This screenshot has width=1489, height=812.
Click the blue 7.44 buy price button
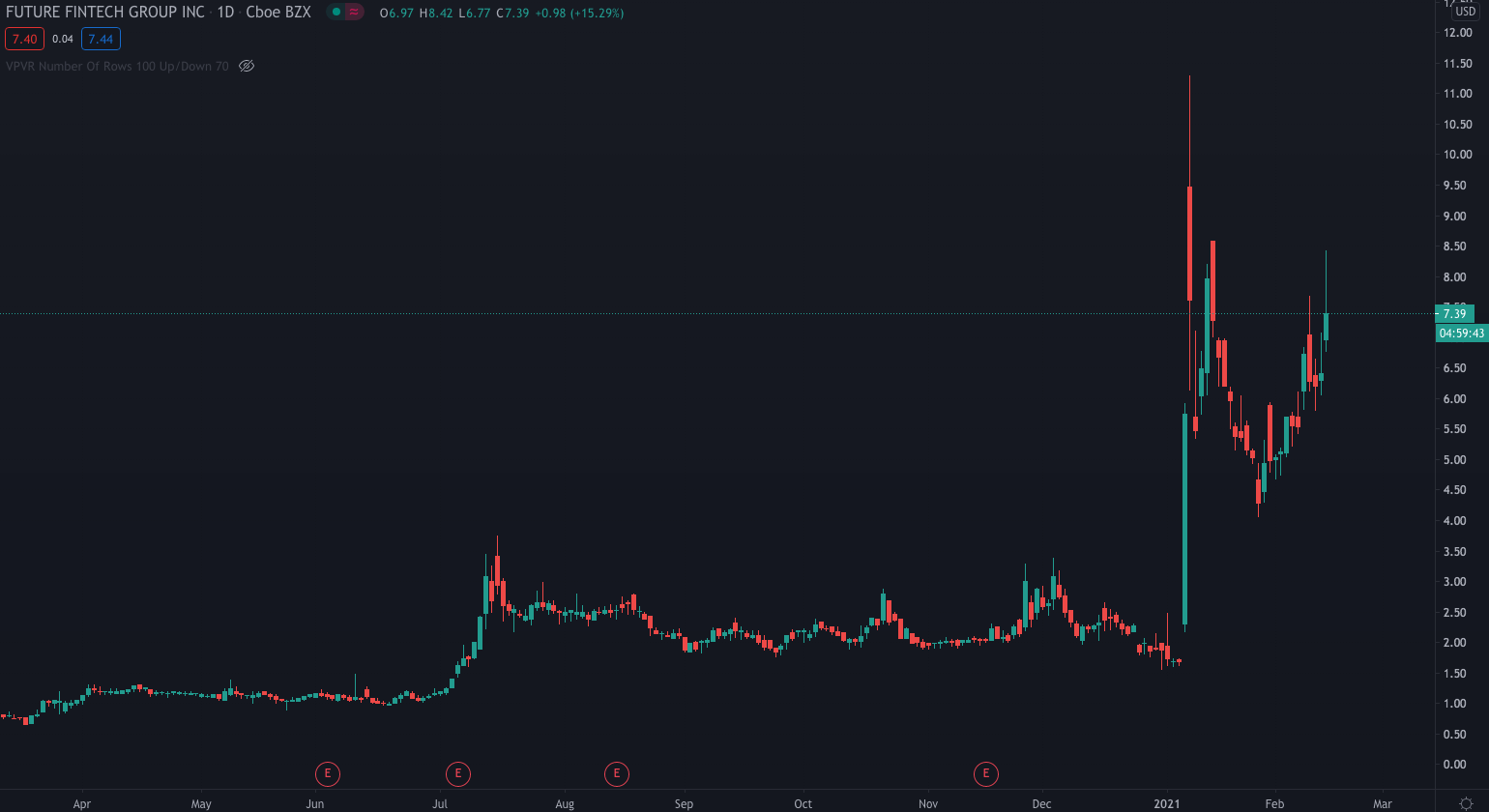pos(101,39)
